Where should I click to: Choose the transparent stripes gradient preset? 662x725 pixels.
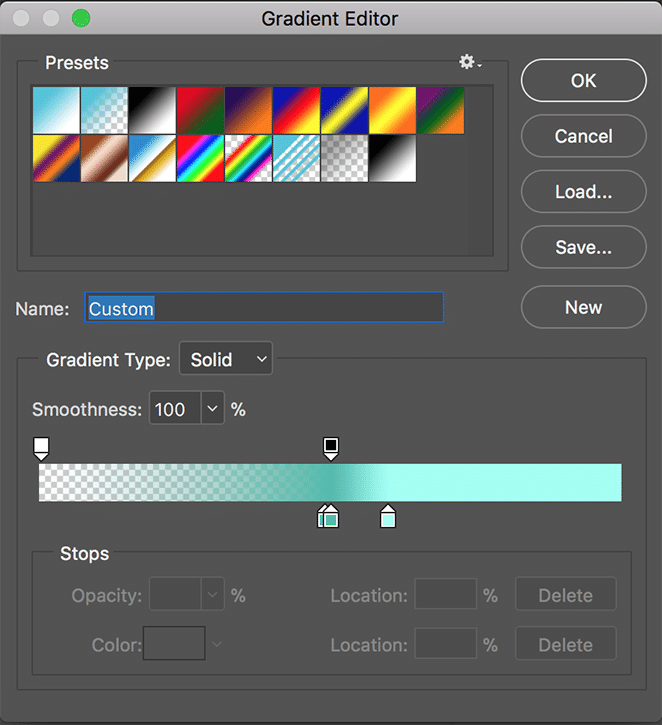tap(296, 158)
